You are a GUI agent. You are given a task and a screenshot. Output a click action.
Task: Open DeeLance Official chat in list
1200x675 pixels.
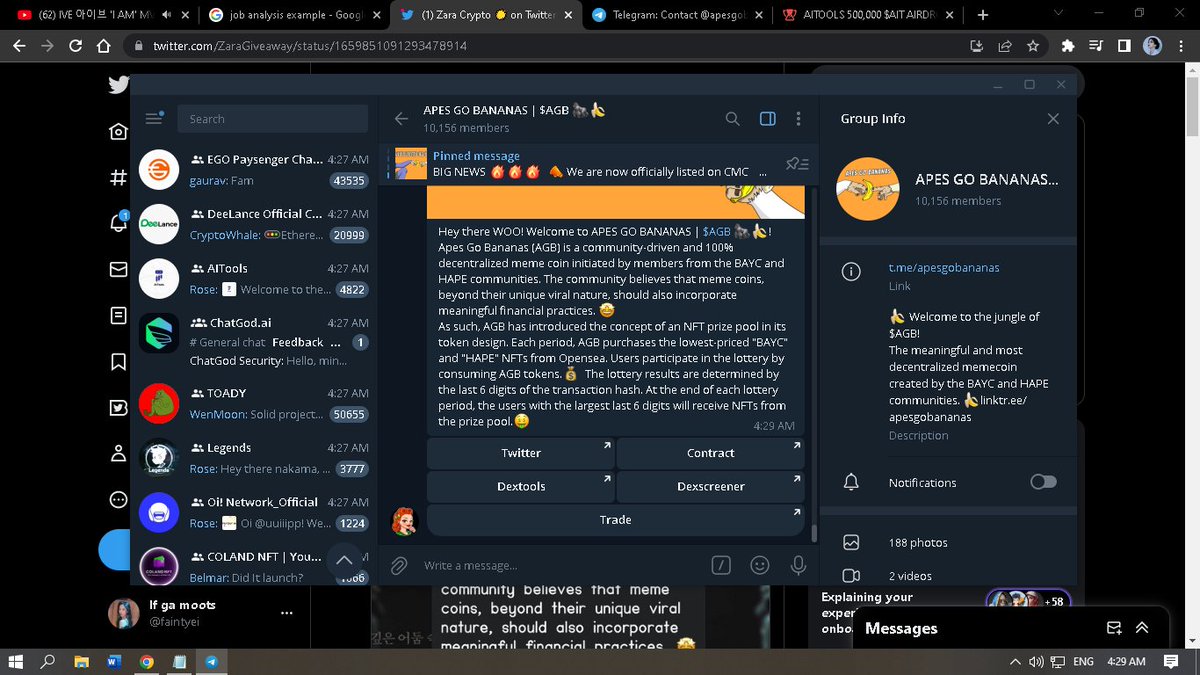[254, 224]
